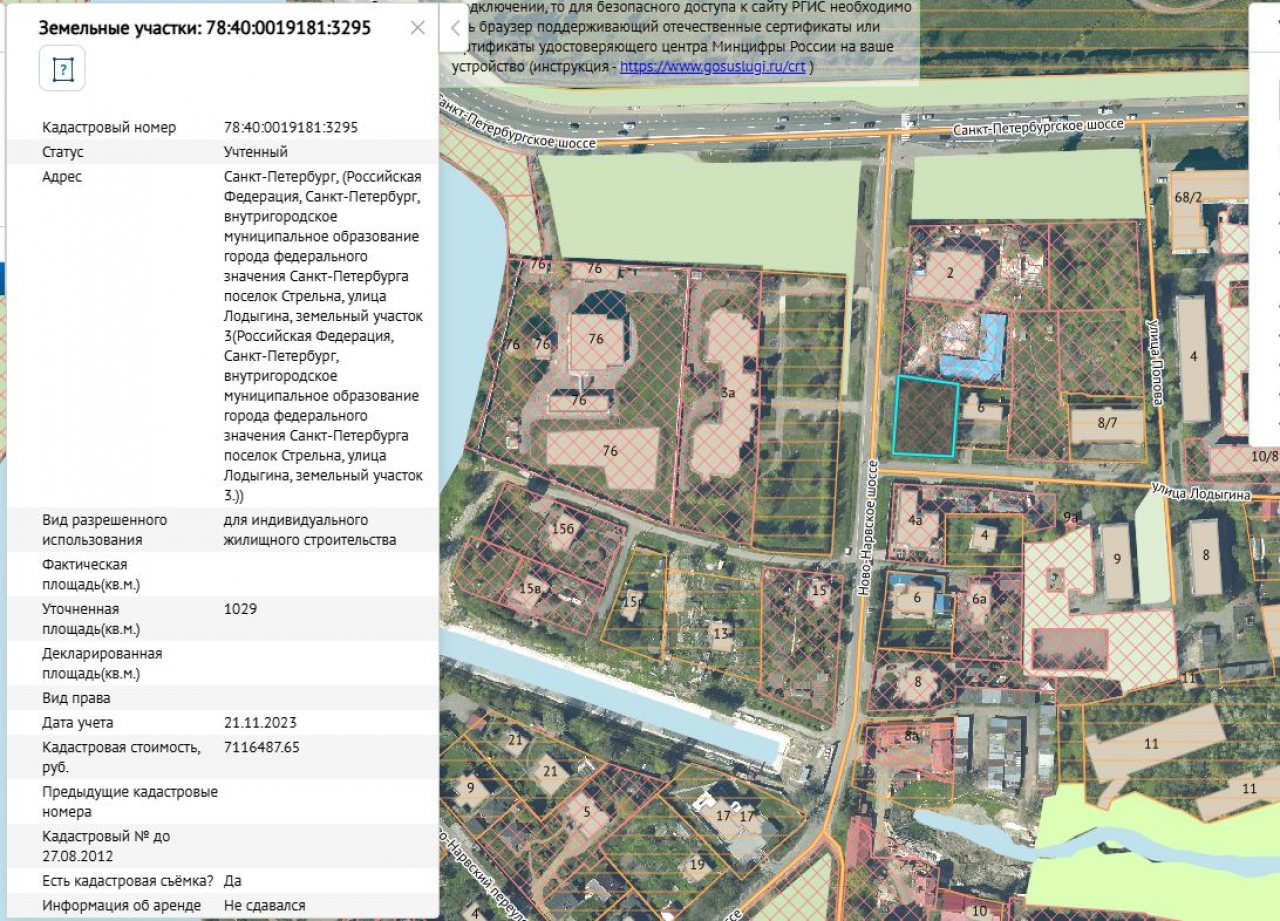Collapse the side panel with the left chevron

[455, 28]
